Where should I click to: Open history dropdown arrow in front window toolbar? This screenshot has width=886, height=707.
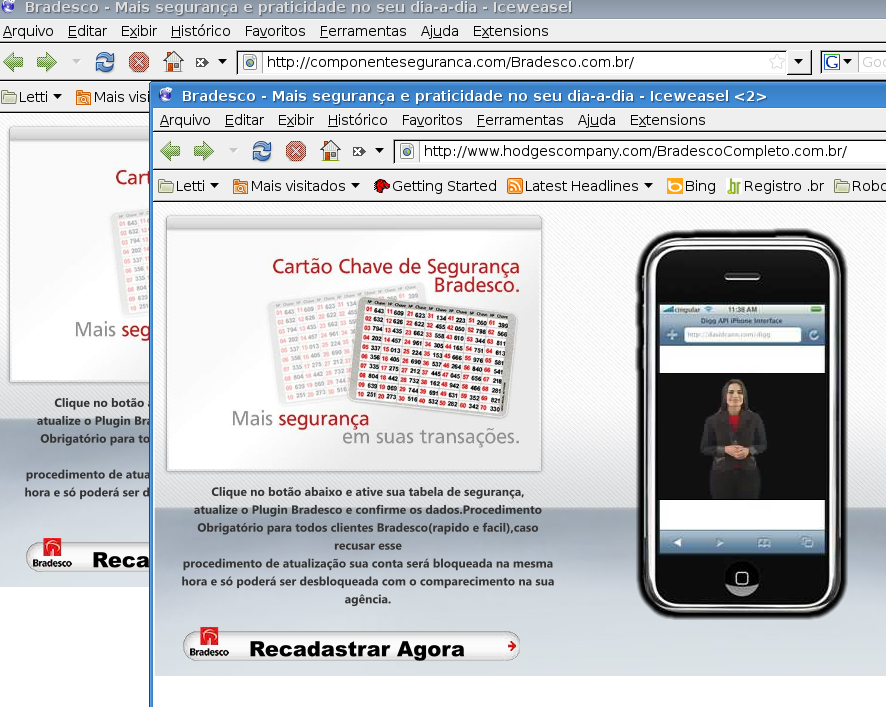pyautogui.click(x=233, y=151)
